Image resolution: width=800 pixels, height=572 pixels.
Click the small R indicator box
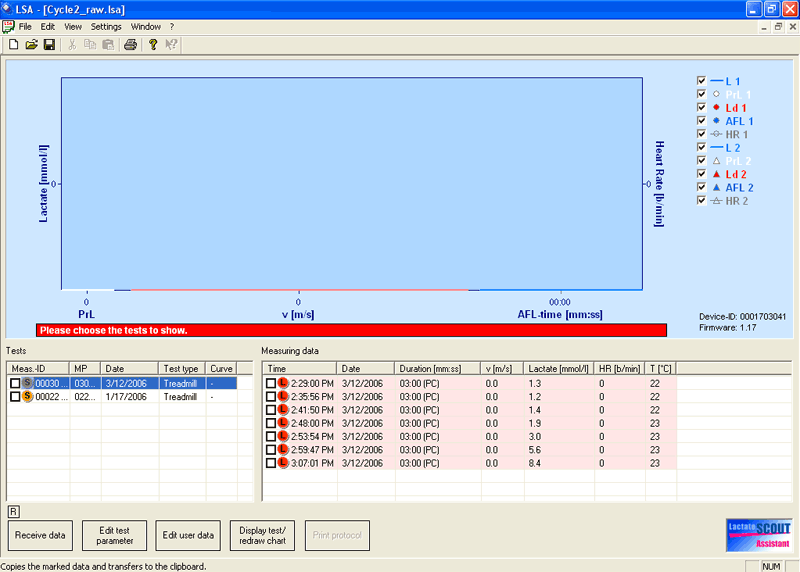(x=13, y=511)
